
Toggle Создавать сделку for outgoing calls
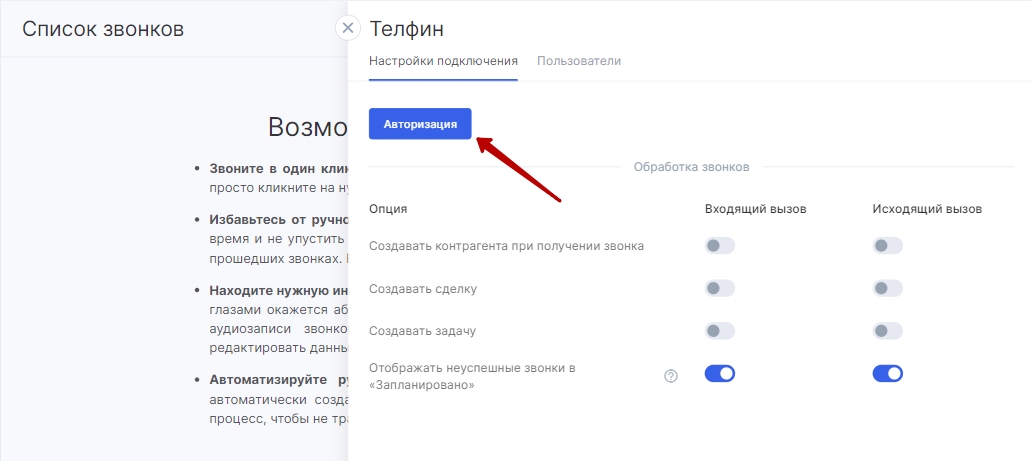pos(888,288)
